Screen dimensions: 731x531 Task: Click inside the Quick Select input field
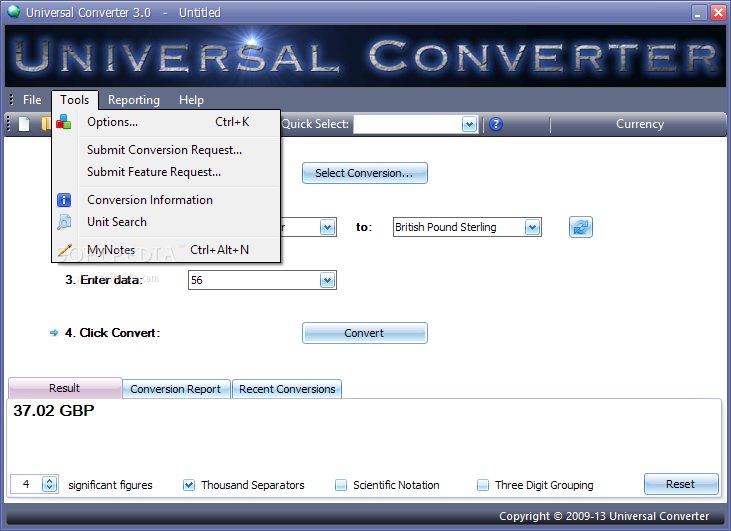point(407,124)
